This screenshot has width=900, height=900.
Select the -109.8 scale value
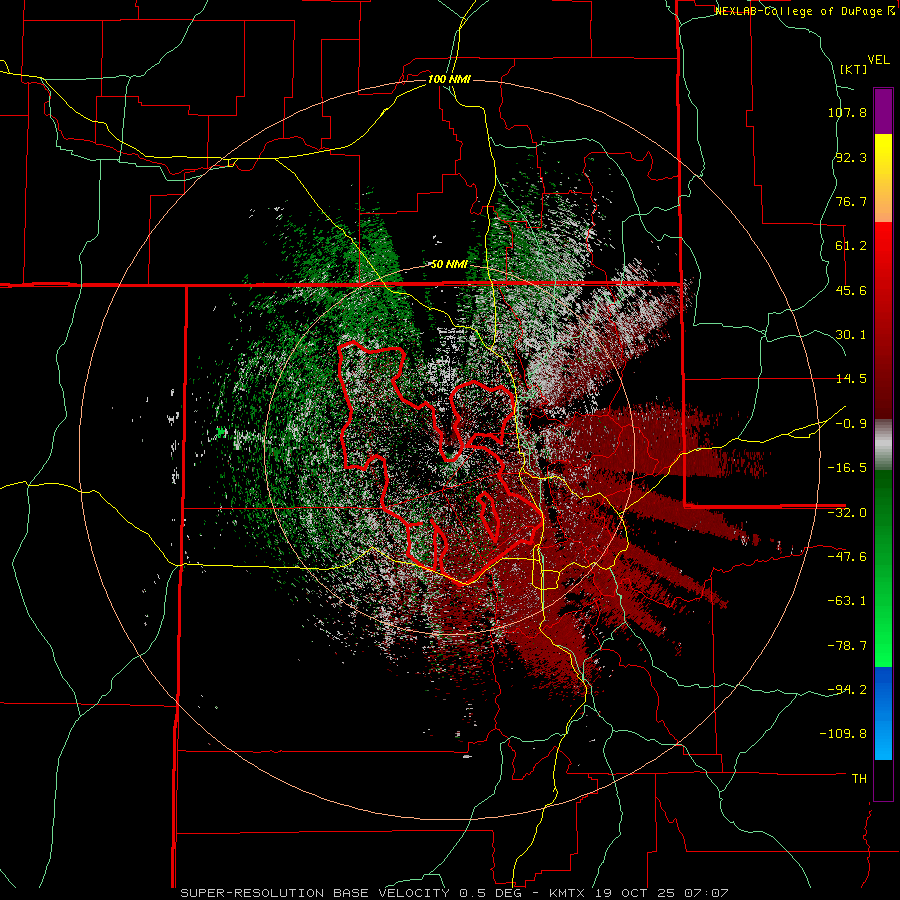coord(844,734)
